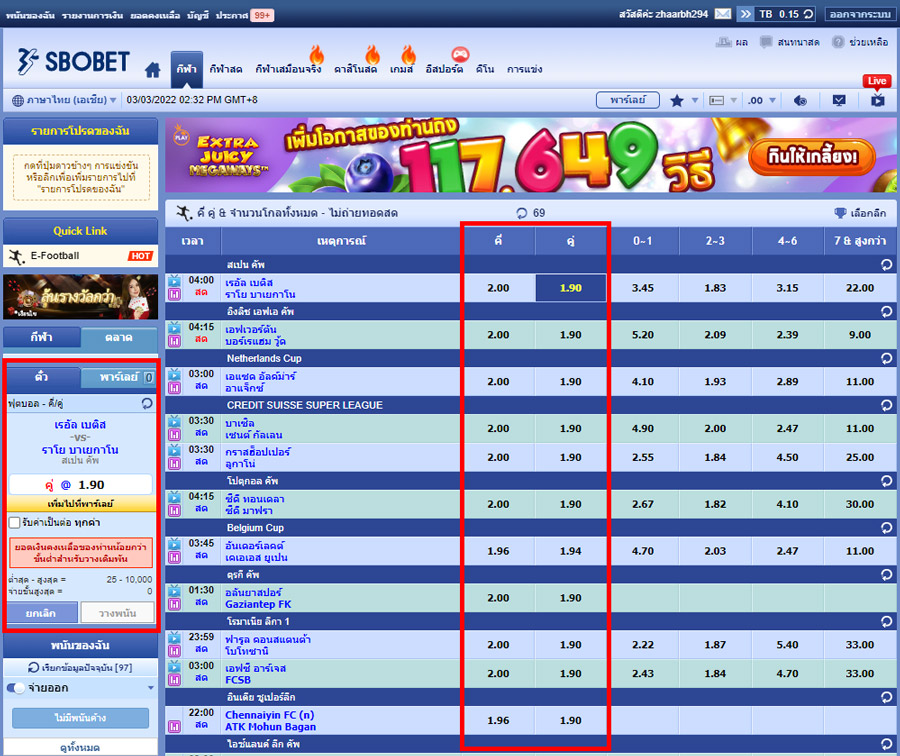Open stats icon for อันเดอร์เลคต์ match
This screenshot has width=900, height=756.
pyautogui.click(x=174, y=557)
